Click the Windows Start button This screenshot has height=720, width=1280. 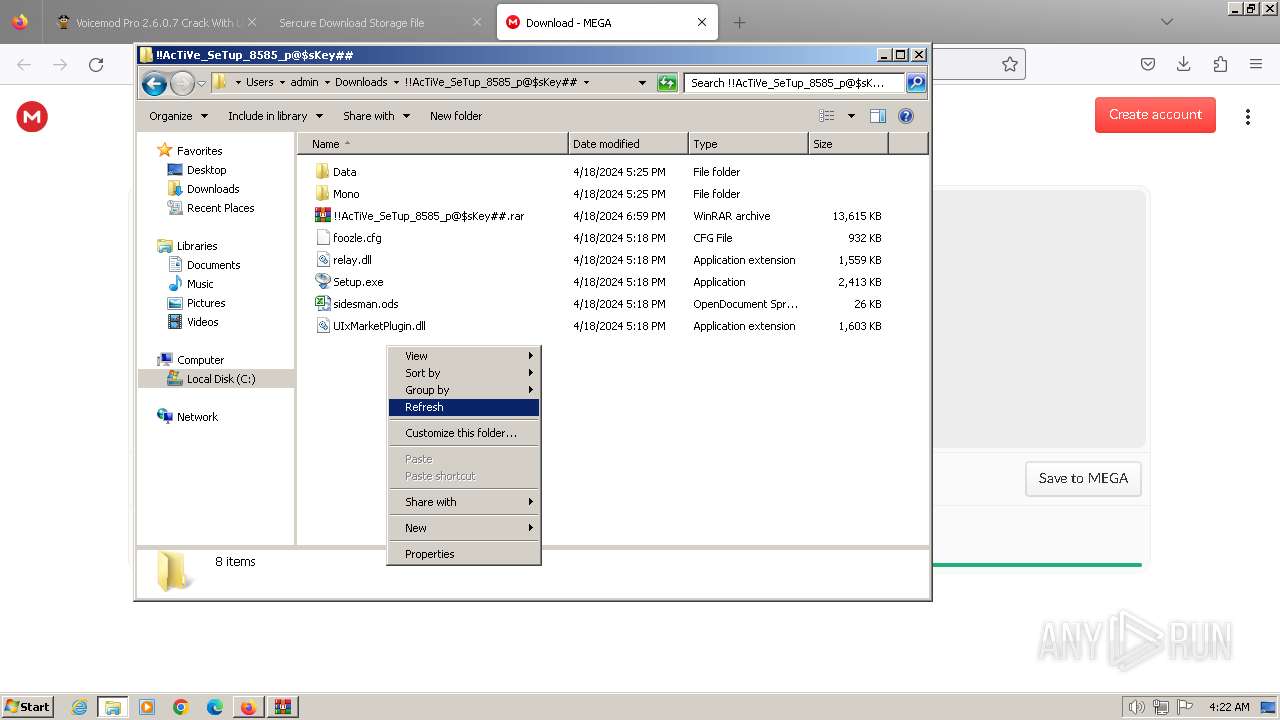27,706
